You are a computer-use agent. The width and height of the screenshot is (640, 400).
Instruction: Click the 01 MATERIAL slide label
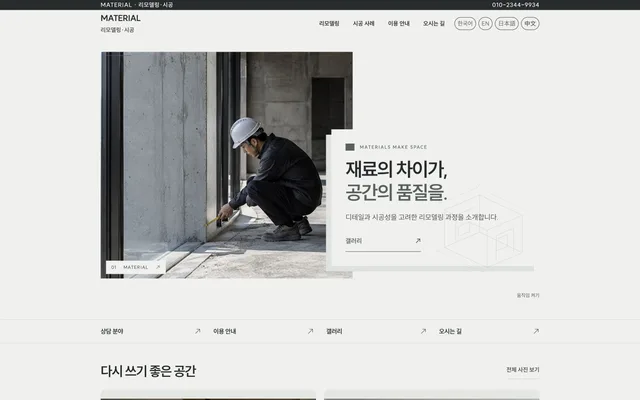tap(136, 267)
